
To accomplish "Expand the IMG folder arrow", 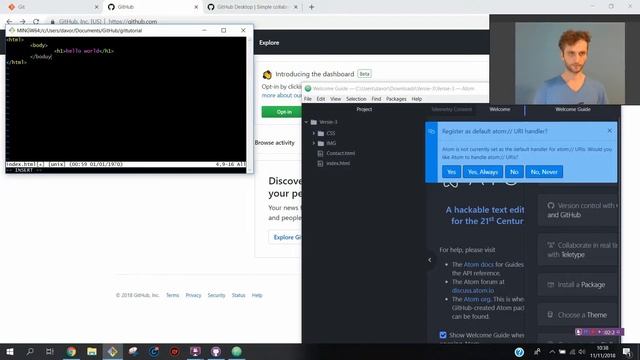I will tap(313, 143).
